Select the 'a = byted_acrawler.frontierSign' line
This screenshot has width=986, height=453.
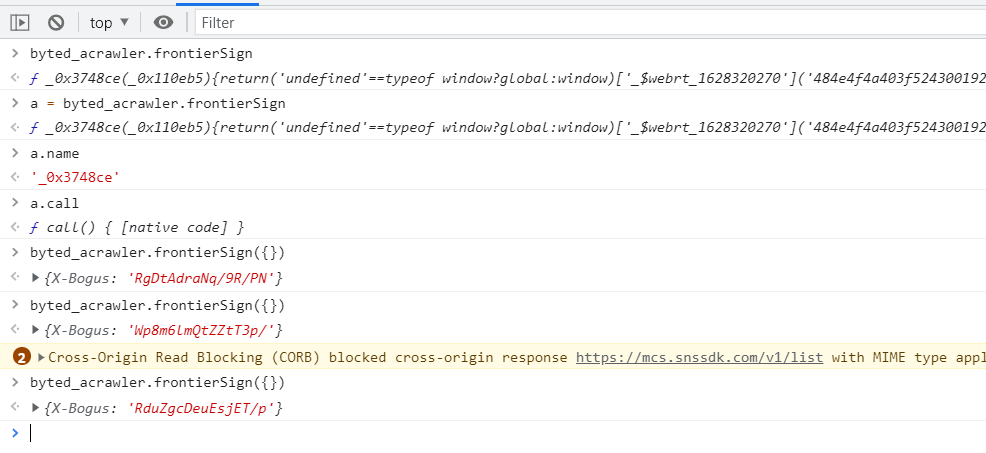pos(158,103)
